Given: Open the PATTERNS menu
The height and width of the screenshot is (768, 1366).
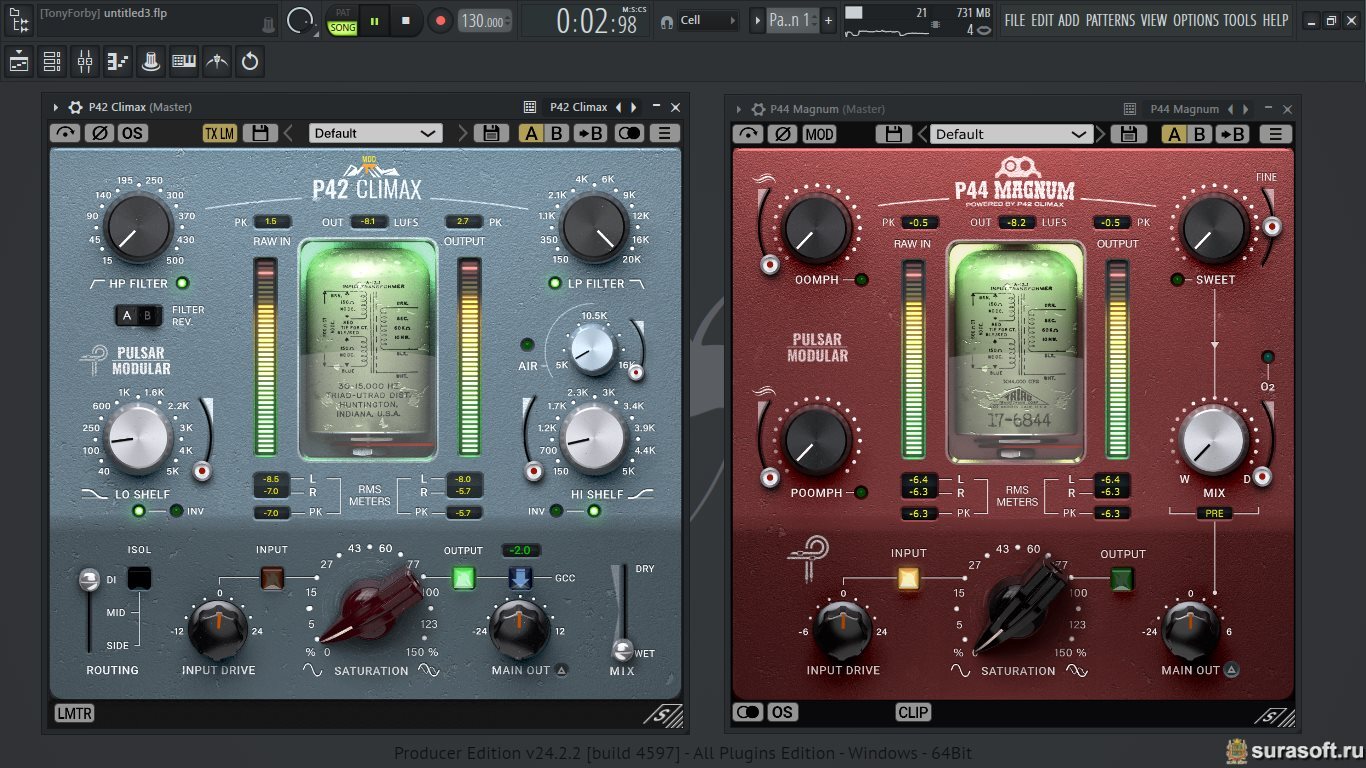Looking at the screenshot, I should click(x=1110, y=20).
